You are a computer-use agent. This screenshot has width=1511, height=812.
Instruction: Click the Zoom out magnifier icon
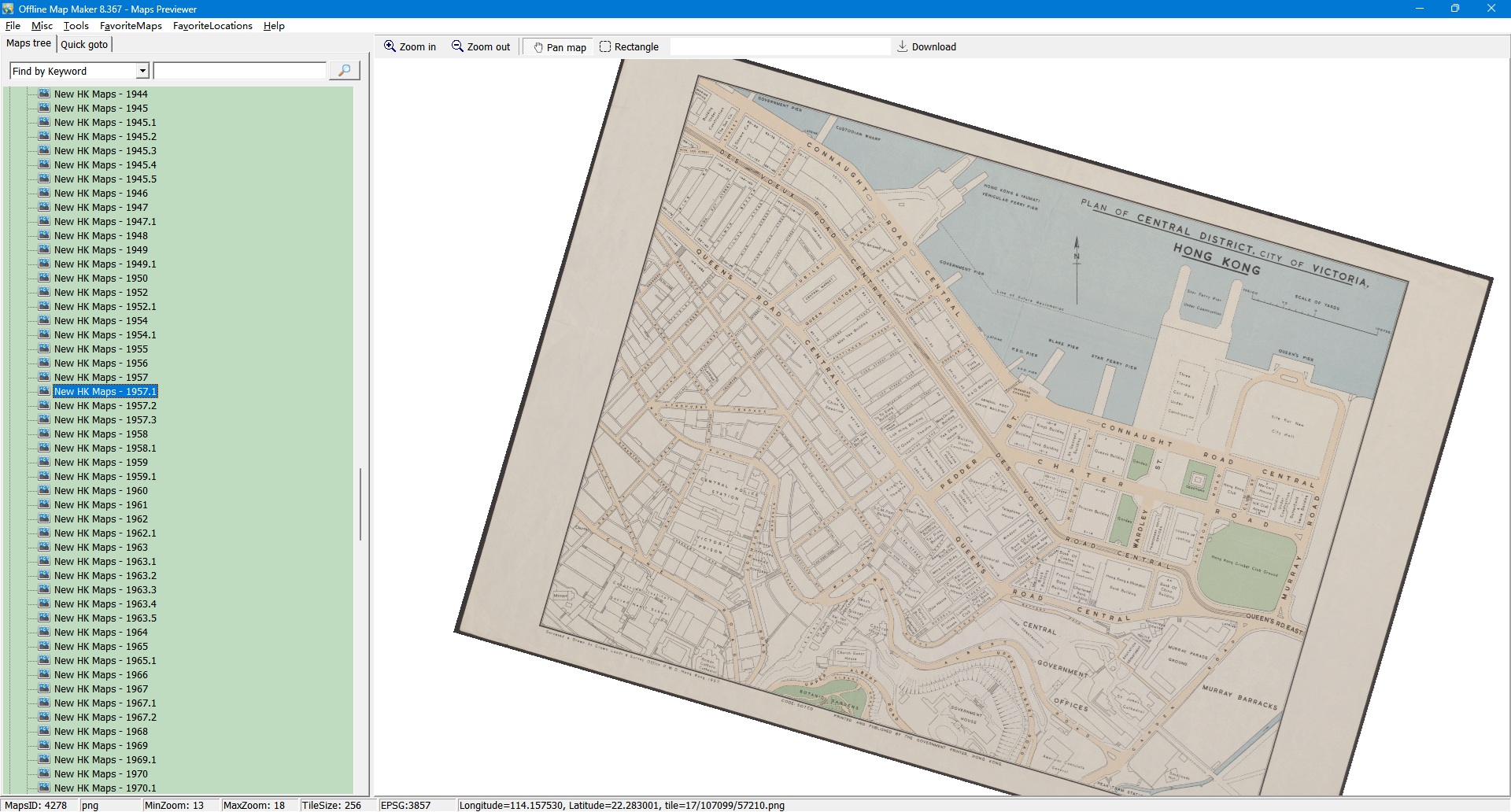pyautogui.click(x=457, y=46)
